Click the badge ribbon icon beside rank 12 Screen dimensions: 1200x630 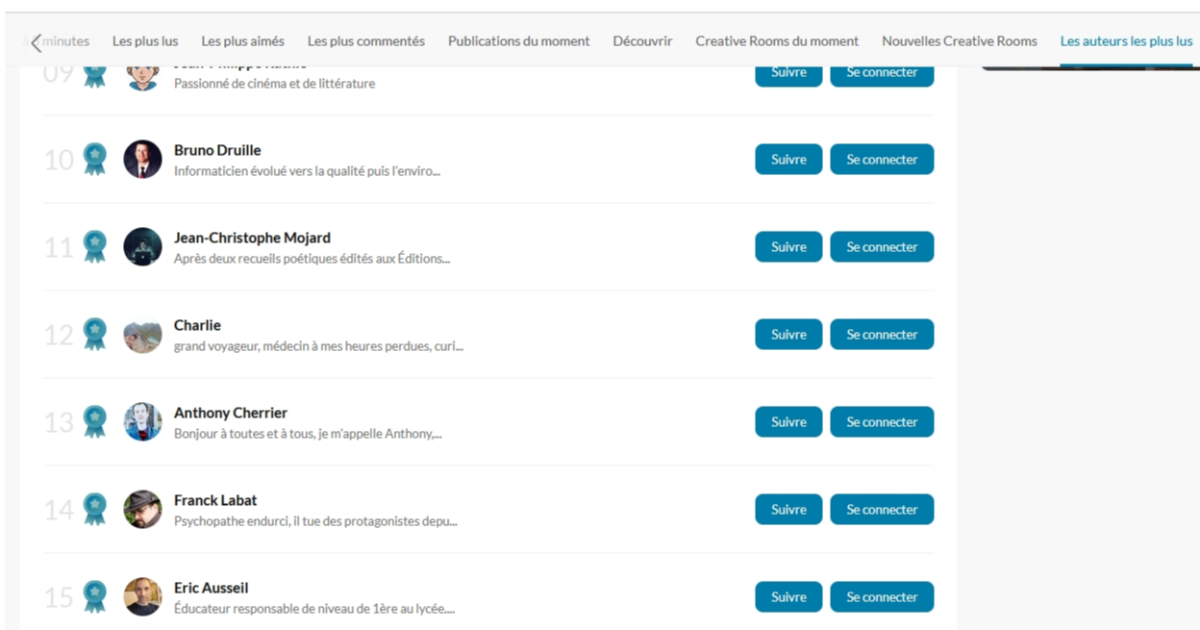click(x=95, y=334)
